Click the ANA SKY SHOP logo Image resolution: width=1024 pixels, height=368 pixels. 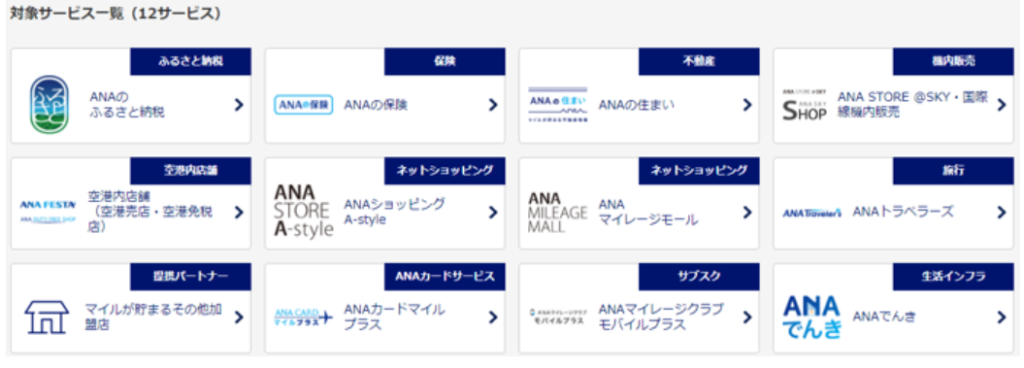coord(805,105)
